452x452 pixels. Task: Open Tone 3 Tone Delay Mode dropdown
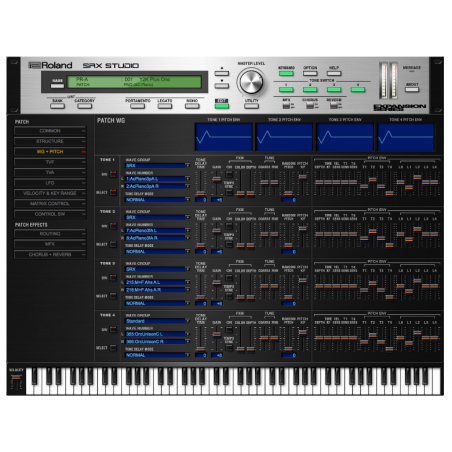pyautogui.click(x=158, y=303)
